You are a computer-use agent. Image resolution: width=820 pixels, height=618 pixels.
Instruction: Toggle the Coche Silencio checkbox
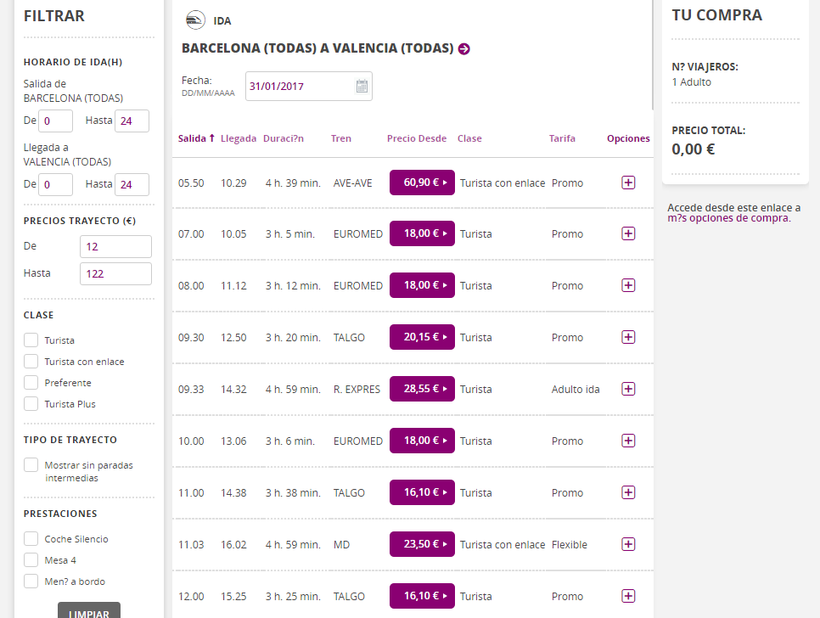(32, 539)
